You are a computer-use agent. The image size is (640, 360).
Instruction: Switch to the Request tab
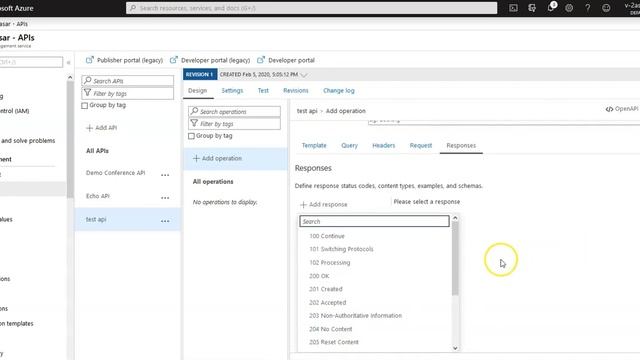pos(421,145)
